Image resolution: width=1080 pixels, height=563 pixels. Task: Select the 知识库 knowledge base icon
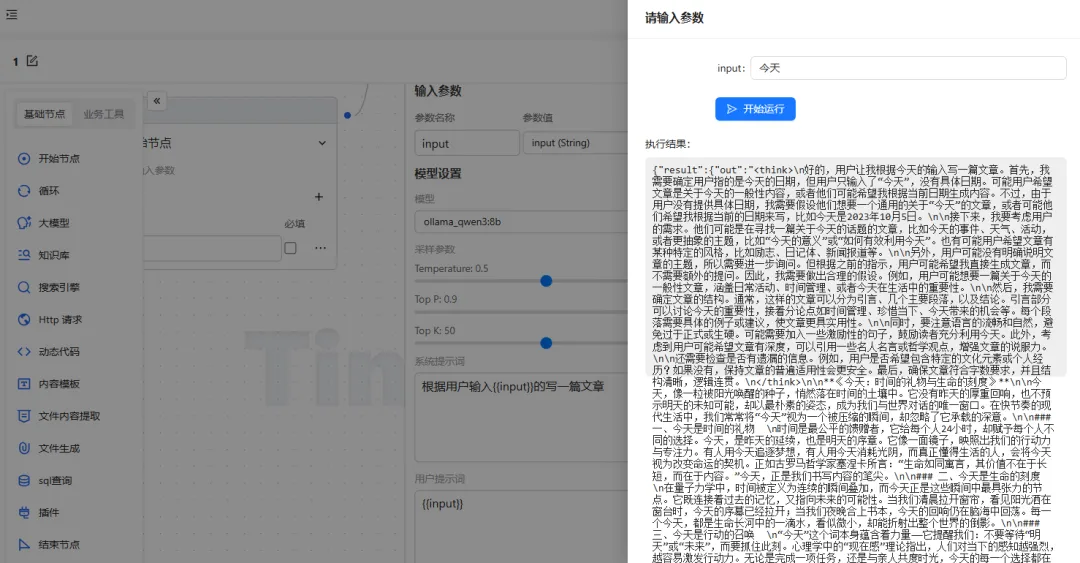coord(24,255)
